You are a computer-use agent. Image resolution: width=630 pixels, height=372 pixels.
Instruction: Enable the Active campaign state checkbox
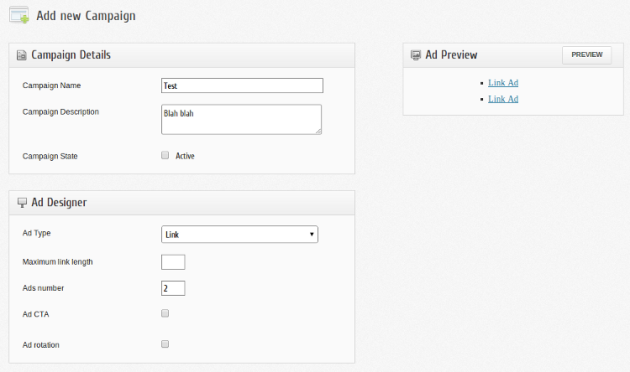[165, 155]
